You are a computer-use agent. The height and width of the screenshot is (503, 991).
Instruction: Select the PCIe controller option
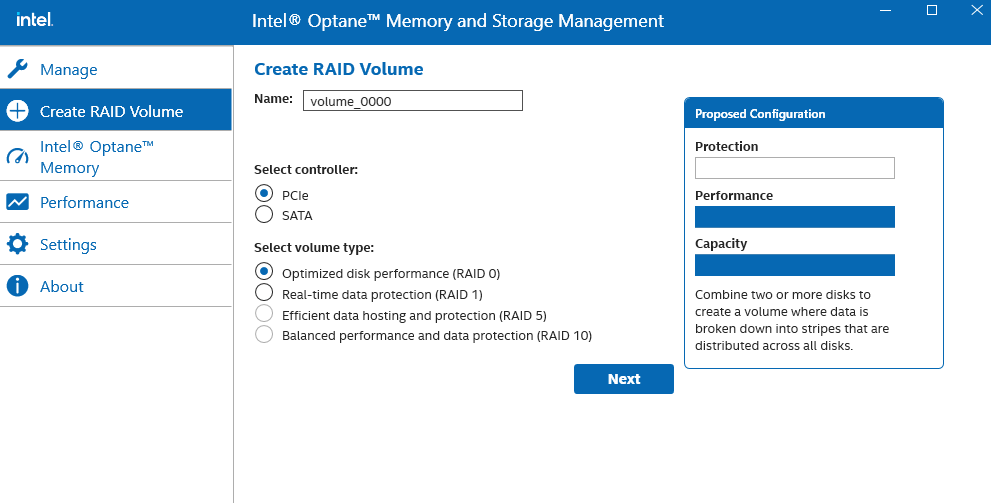264,193
